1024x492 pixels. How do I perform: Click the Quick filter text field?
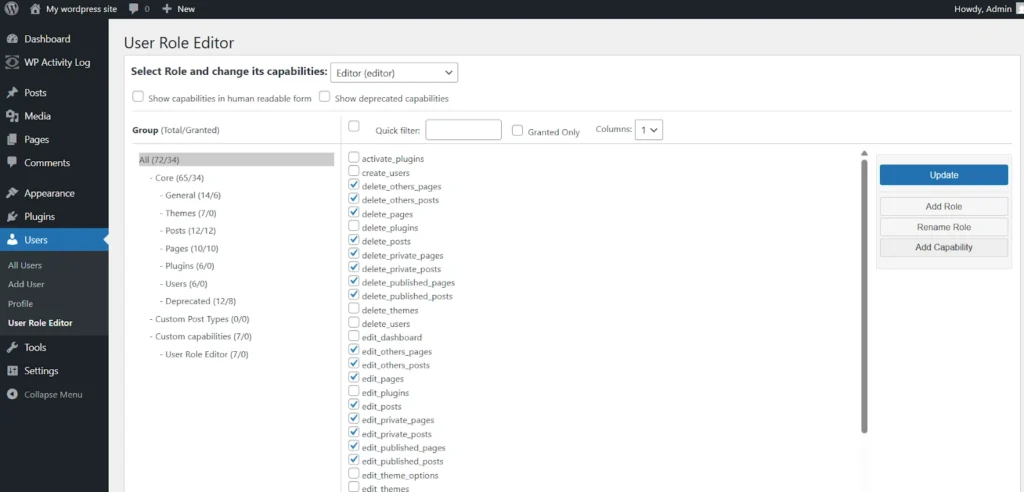pos(463,130)
